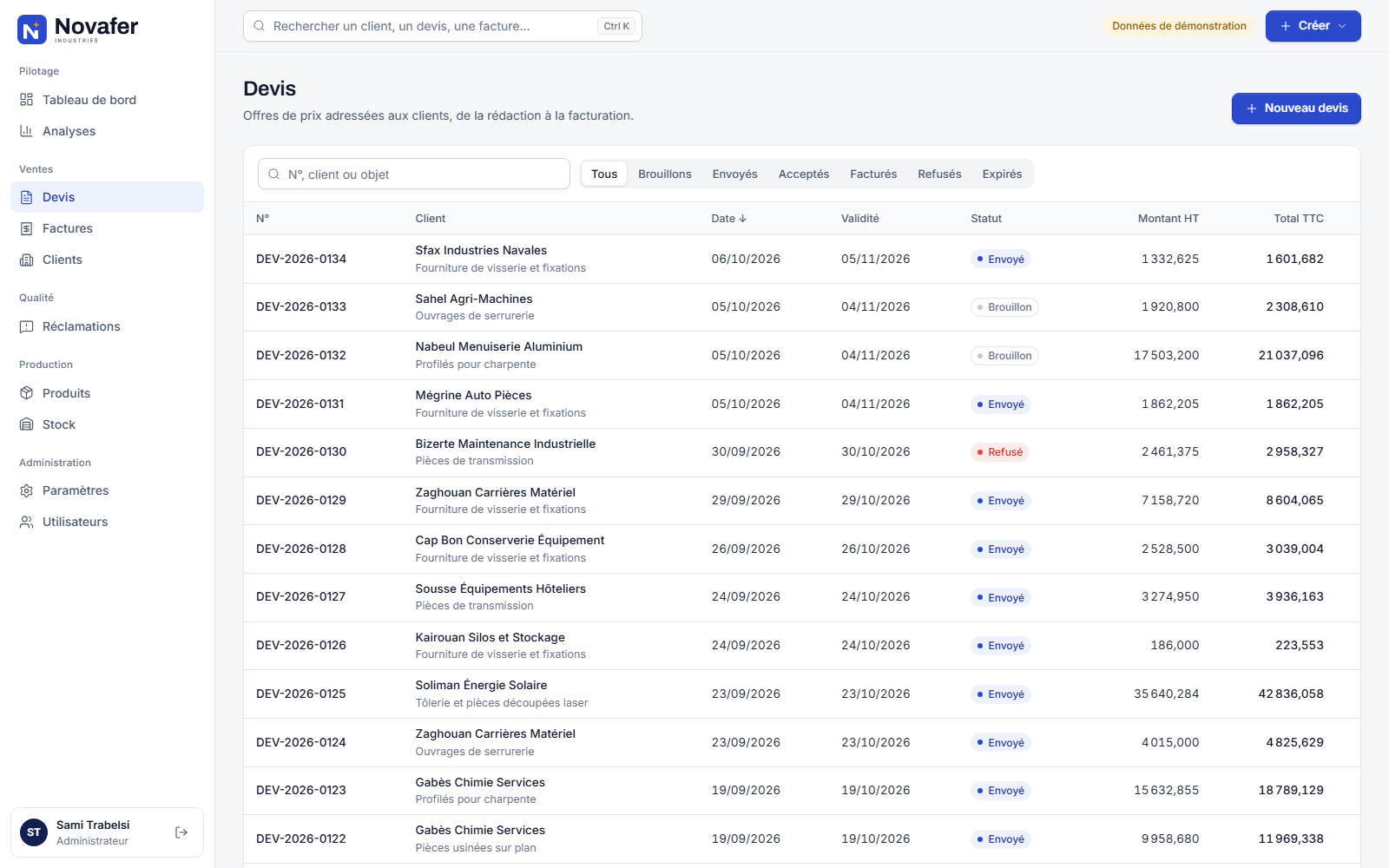Click the Validité column header
Image resolution: width=1389 pixels, height=868 pixels.
click(x=860, y=219)
